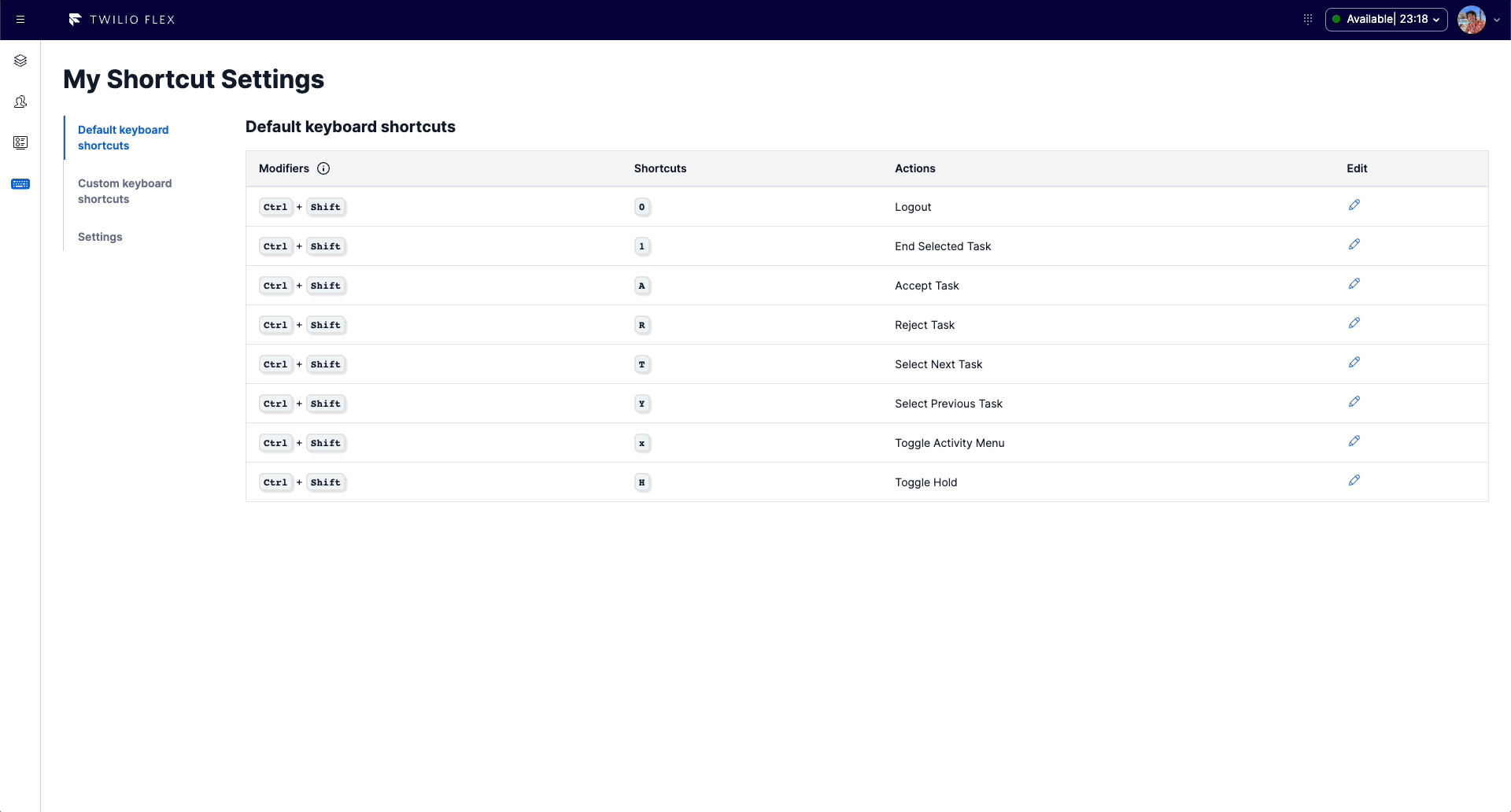Edit the Select Previous Task shortcut

click(x=1354, y=401)
